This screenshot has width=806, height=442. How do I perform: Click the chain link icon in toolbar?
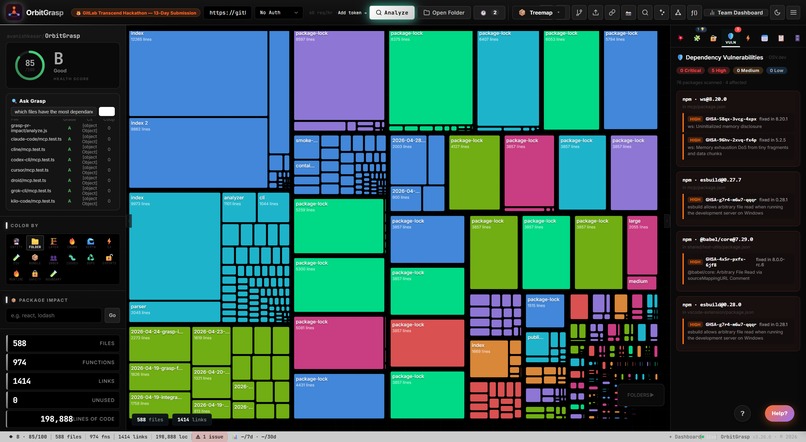[x=612, y=12]
